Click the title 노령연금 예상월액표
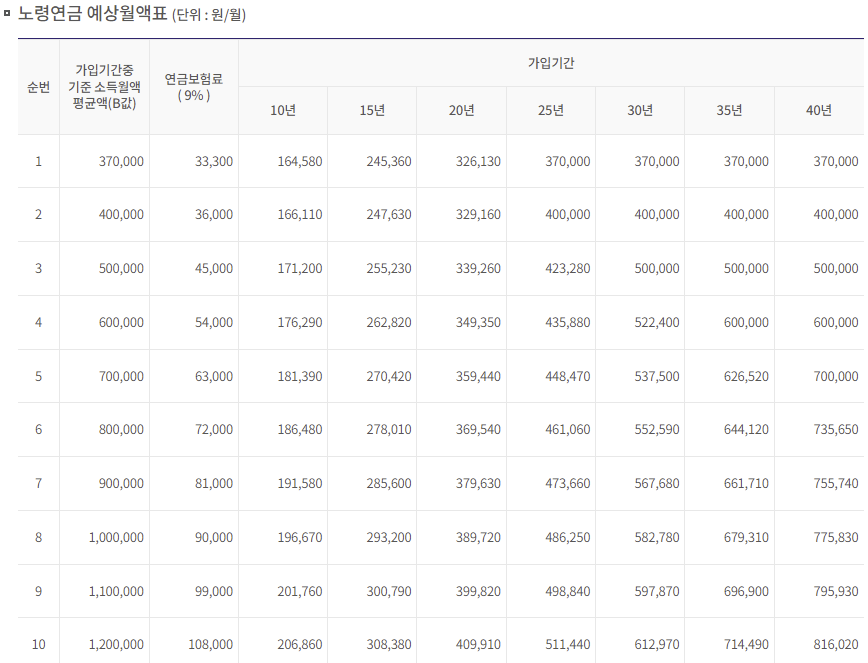868x663 pixels. pyautogui.click(x=92, y=13)
